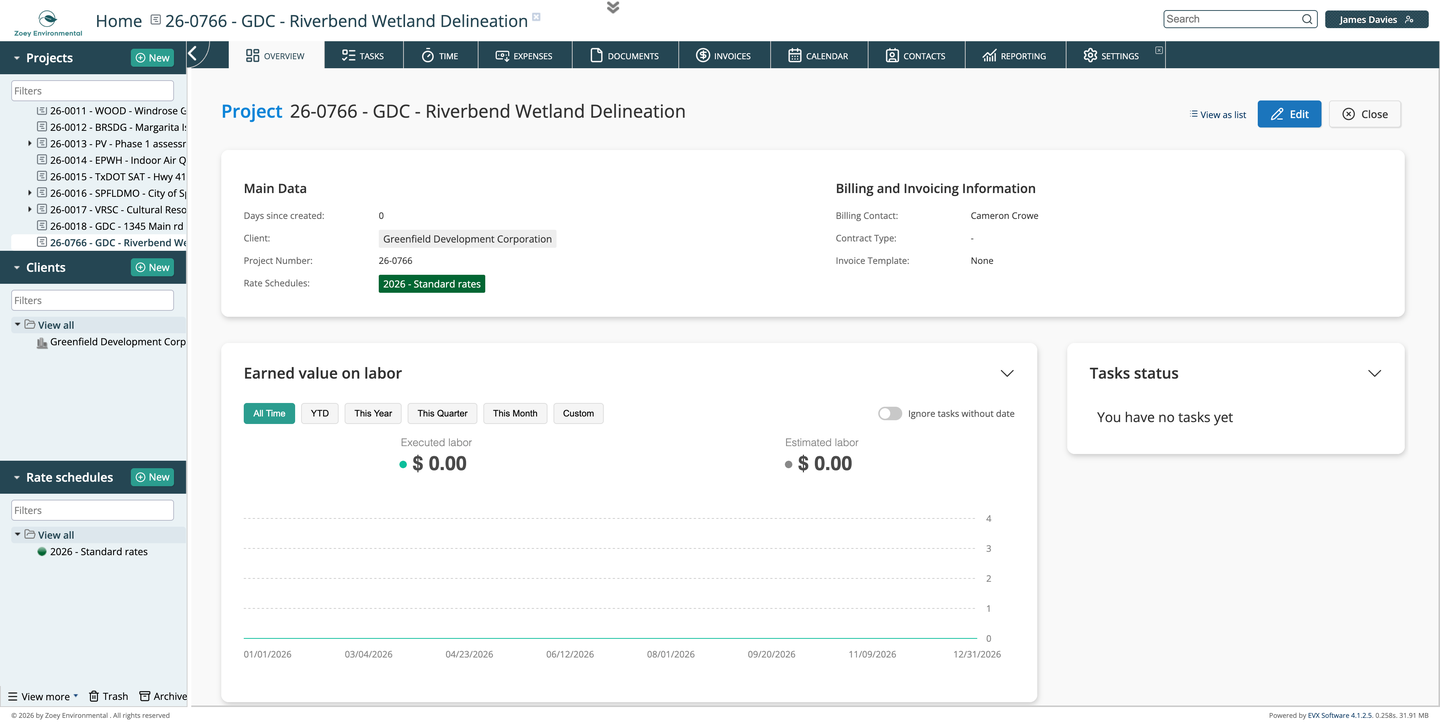This screenshot has width=1440, height=722.
Task: Close the breadcrumb tab beside the project title
Action: point(536,17)
